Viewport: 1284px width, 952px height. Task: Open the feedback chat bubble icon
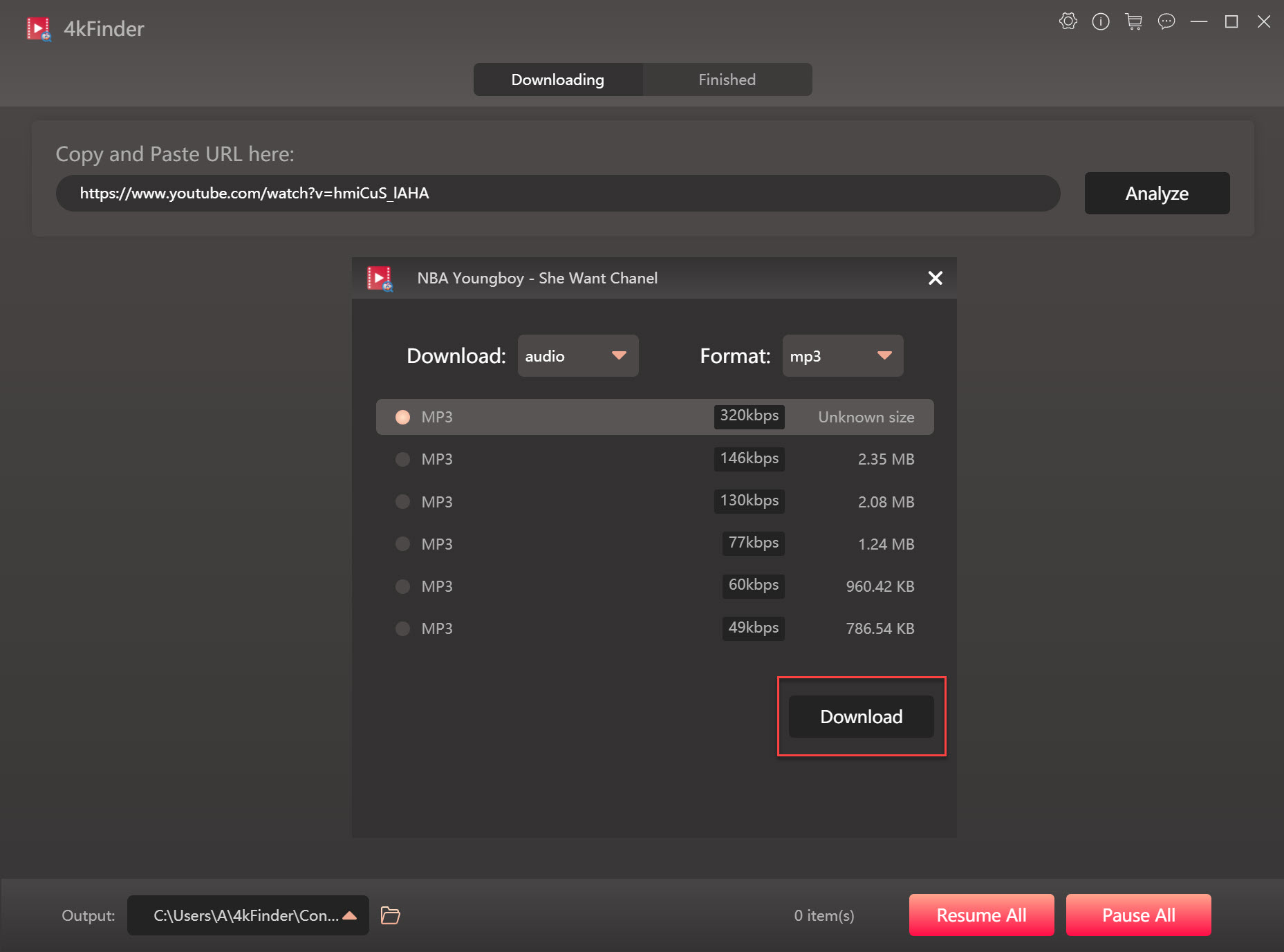[1166, 21]
